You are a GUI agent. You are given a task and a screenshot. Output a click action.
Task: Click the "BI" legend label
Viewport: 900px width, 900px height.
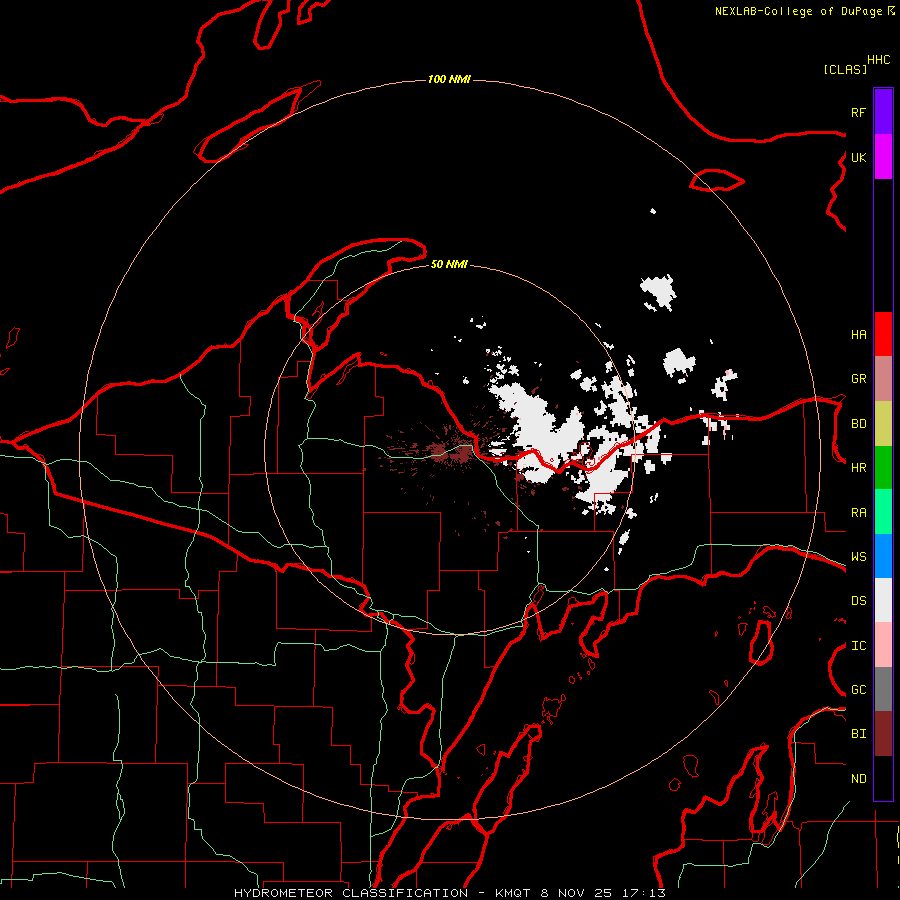pos(858,734)
